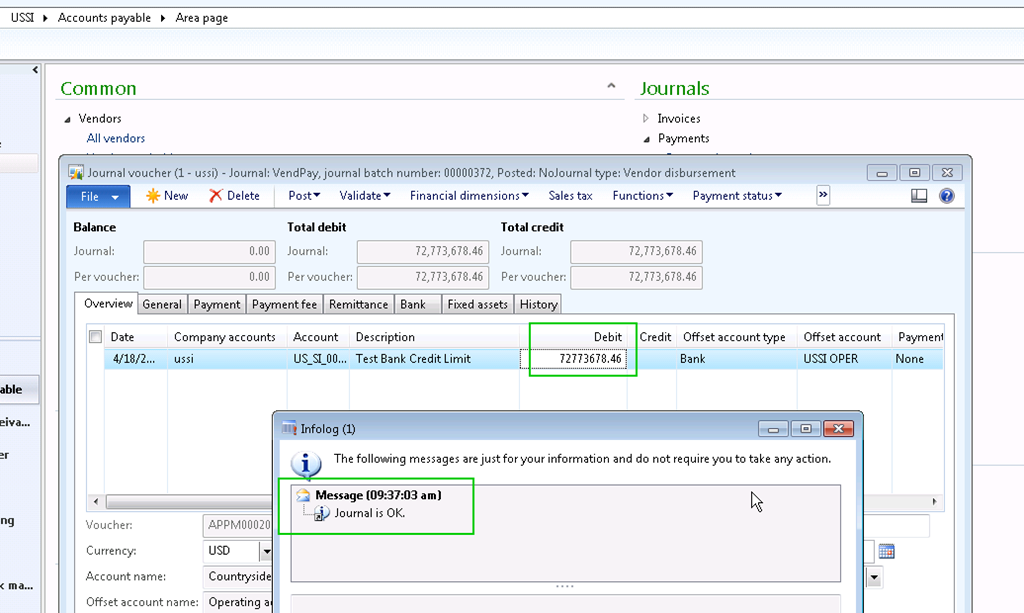Click the Journal is OK message icon
This screenshot has width=1024, height=613.
322,513
